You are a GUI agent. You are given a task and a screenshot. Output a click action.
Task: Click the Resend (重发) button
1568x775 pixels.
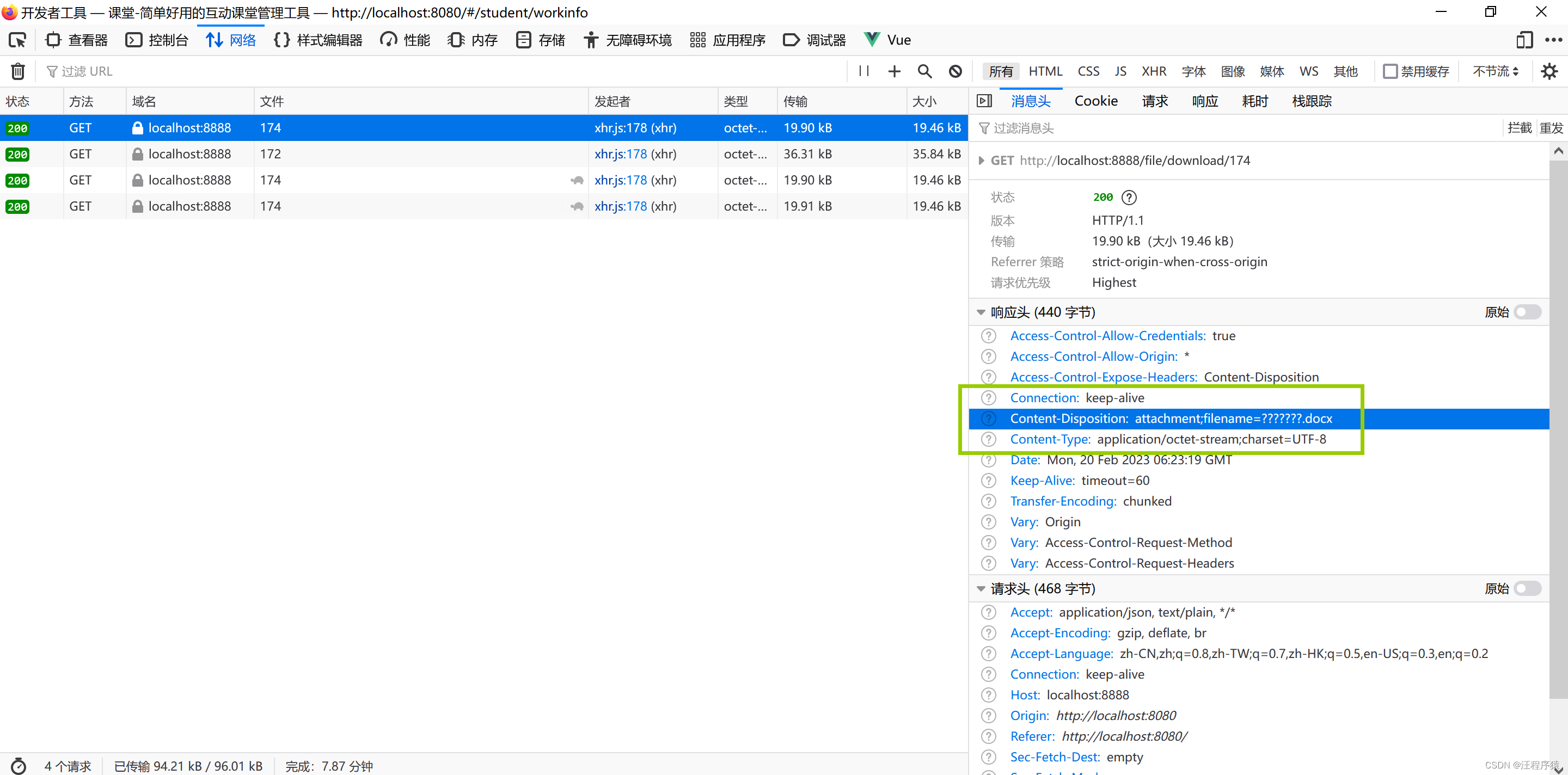pos(1551,128)
